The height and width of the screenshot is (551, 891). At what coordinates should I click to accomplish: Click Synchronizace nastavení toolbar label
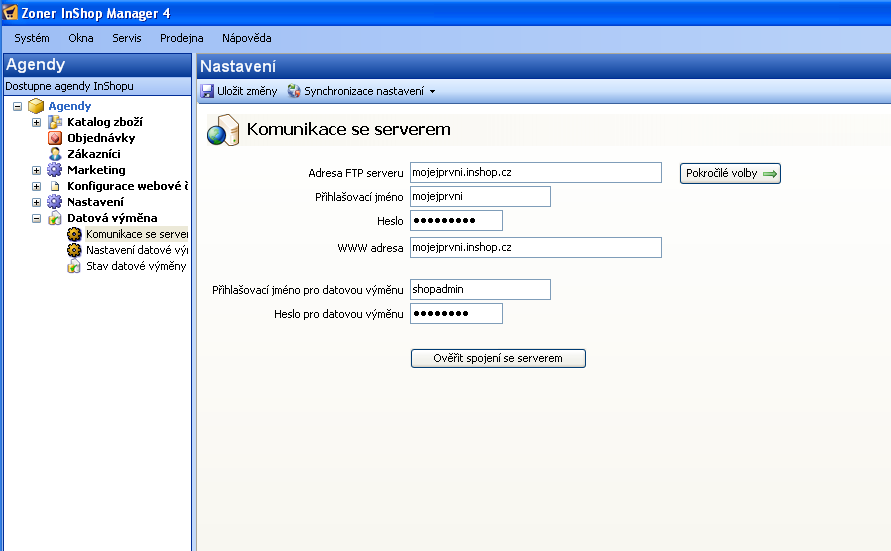tap(364, 91)
